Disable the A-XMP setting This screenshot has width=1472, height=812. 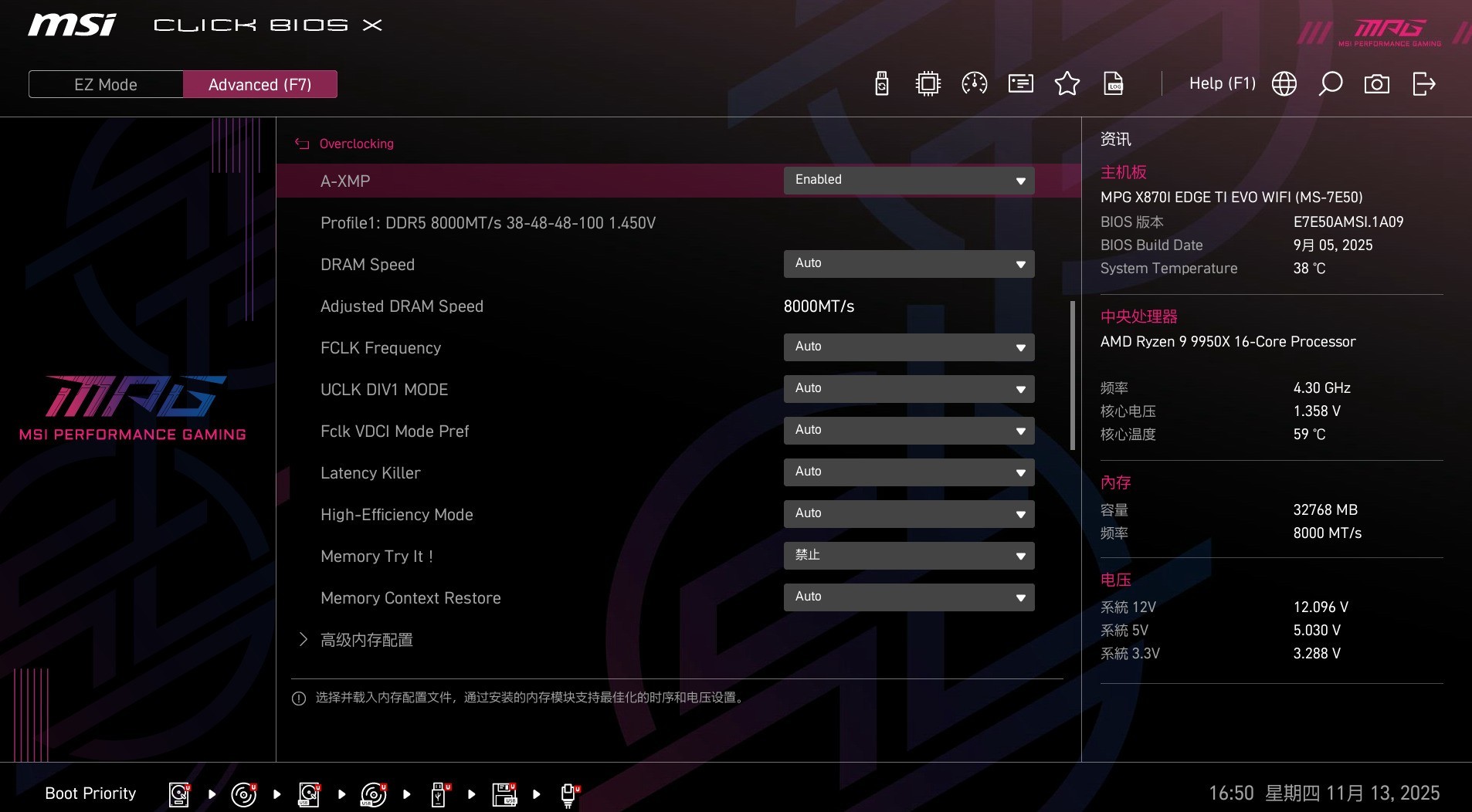point(908,180)
